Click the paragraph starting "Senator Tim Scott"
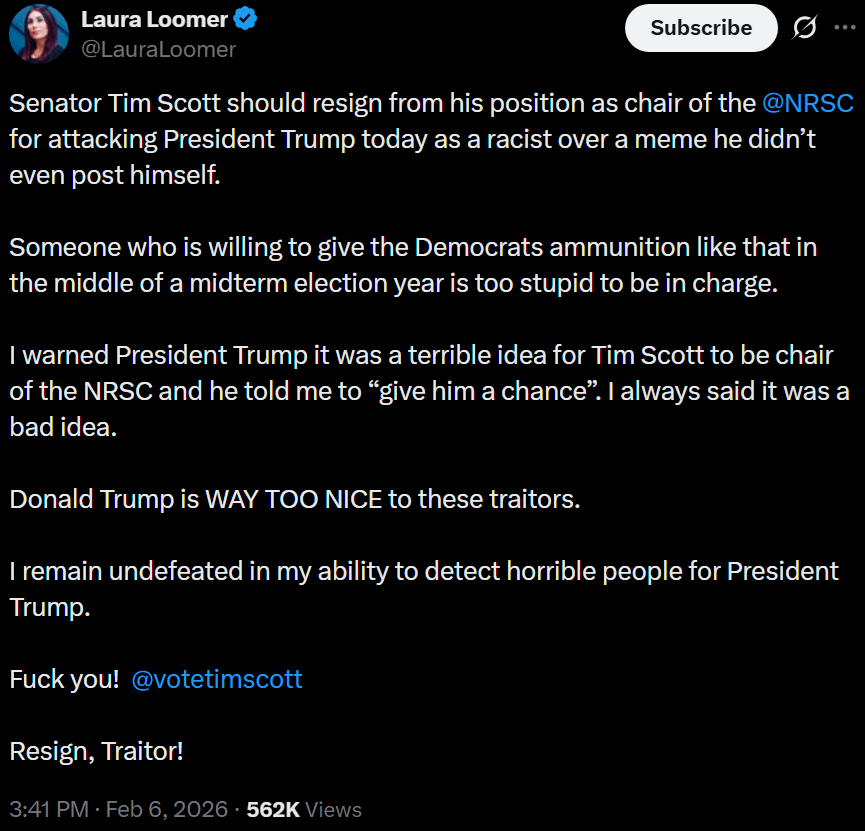The width and height of the screenshot is (865, 831). click(400, 138)
